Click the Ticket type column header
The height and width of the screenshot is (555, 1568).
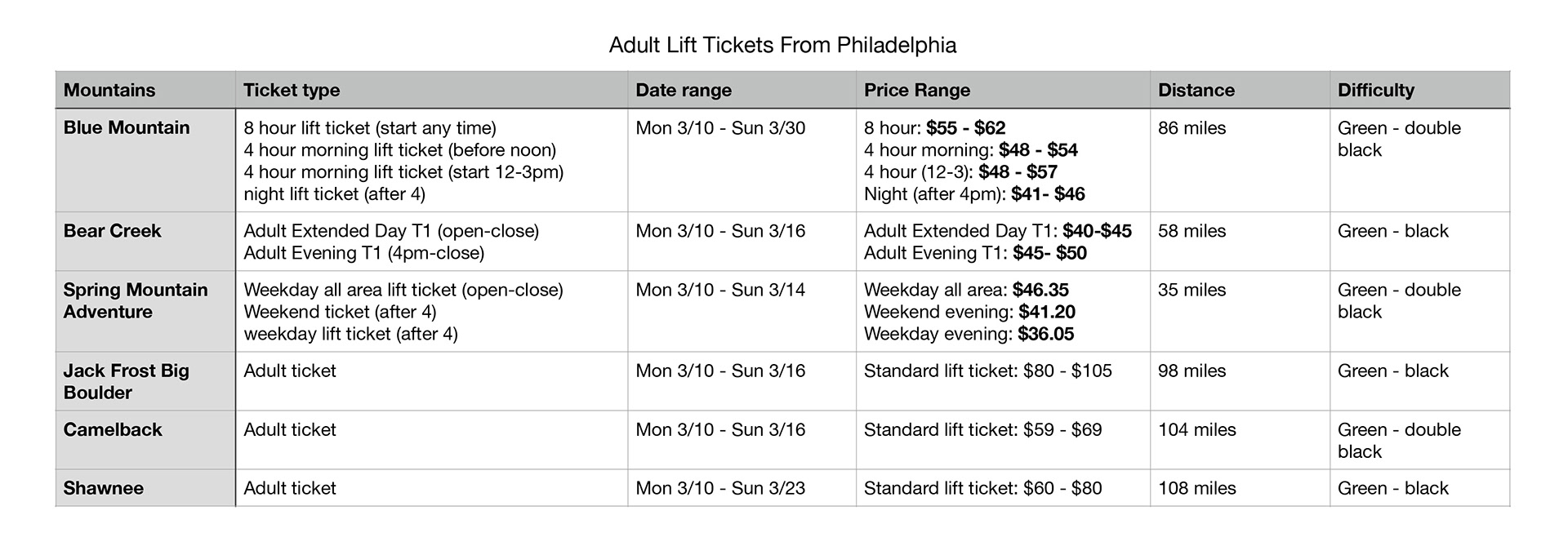[431, 90]
